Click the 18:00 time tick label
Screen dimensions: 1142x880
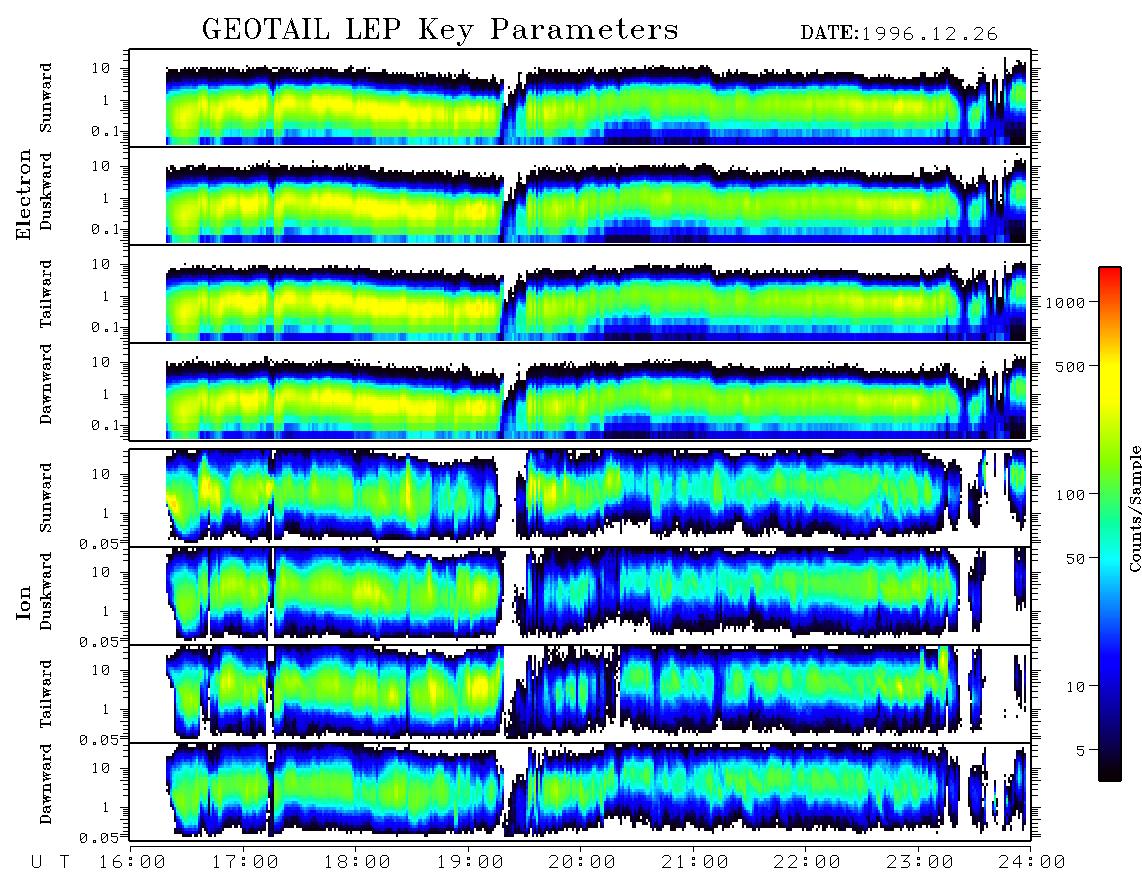(358, 862)
